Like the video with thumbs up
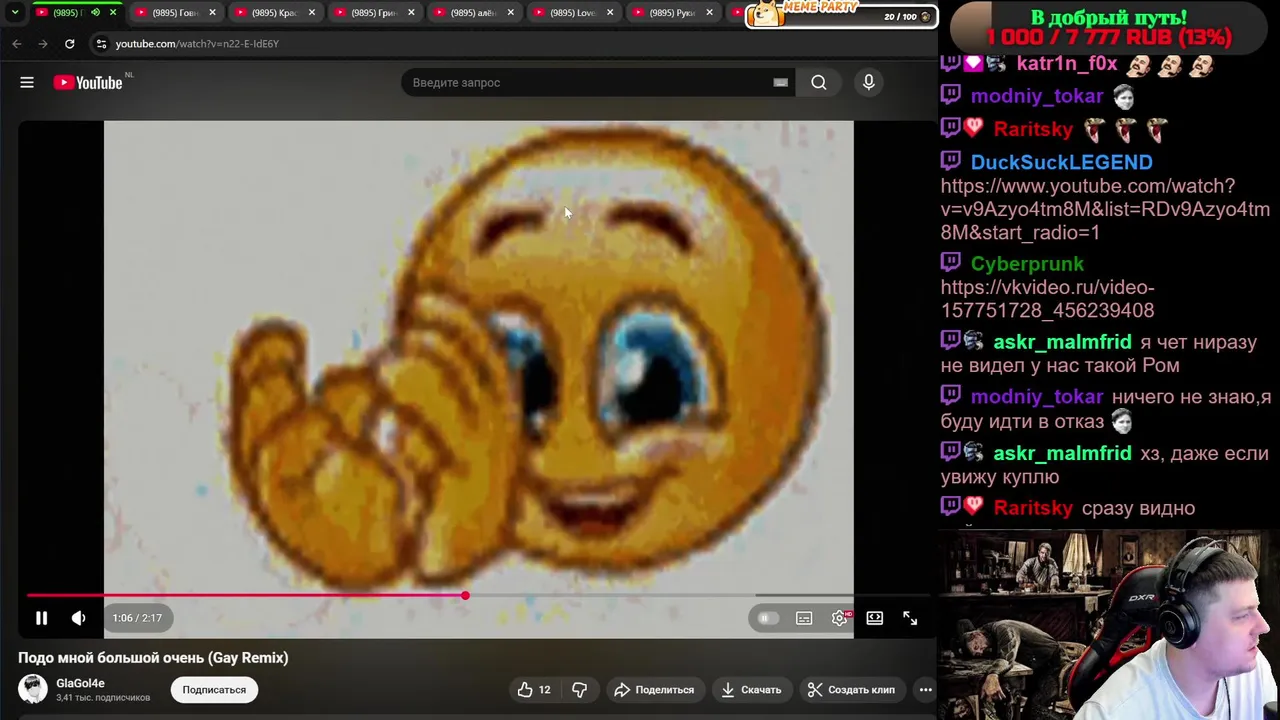 pos(534,690)
